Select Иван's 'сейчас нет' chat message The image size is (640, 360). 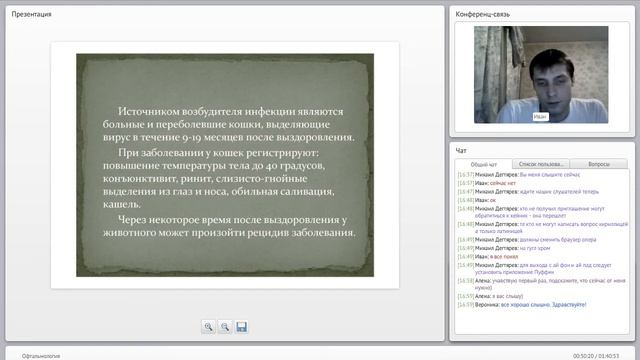[487, 183]
